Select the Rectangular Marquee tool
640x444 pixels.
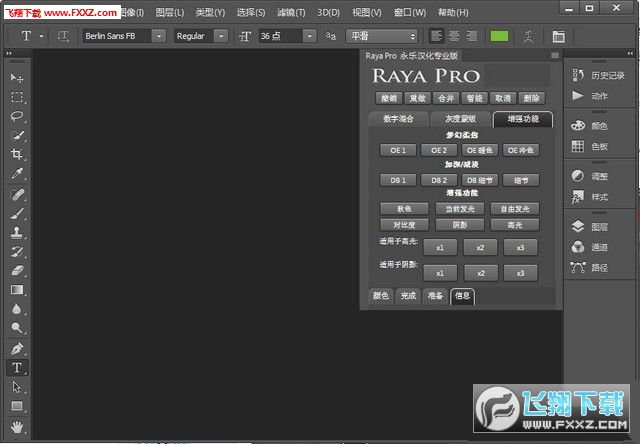[17, 97]
